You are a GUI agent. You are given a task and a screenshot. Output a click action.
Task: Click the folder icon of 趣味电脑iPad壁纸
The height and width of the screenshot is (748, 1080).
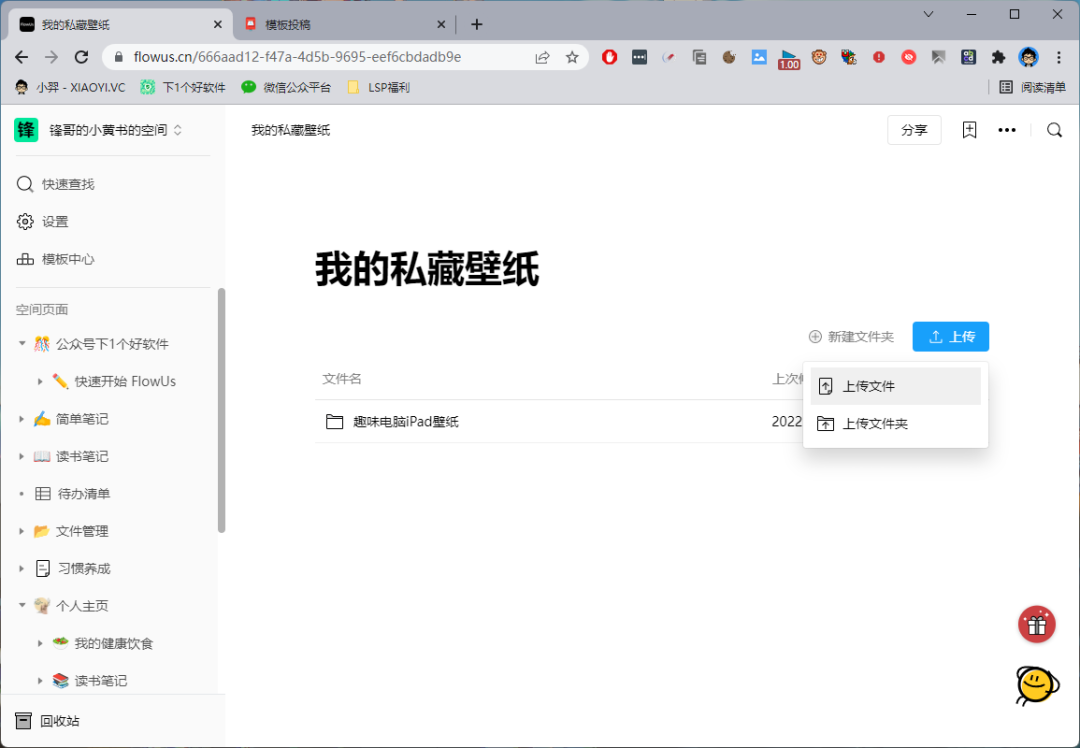click(x=335, y=422)
